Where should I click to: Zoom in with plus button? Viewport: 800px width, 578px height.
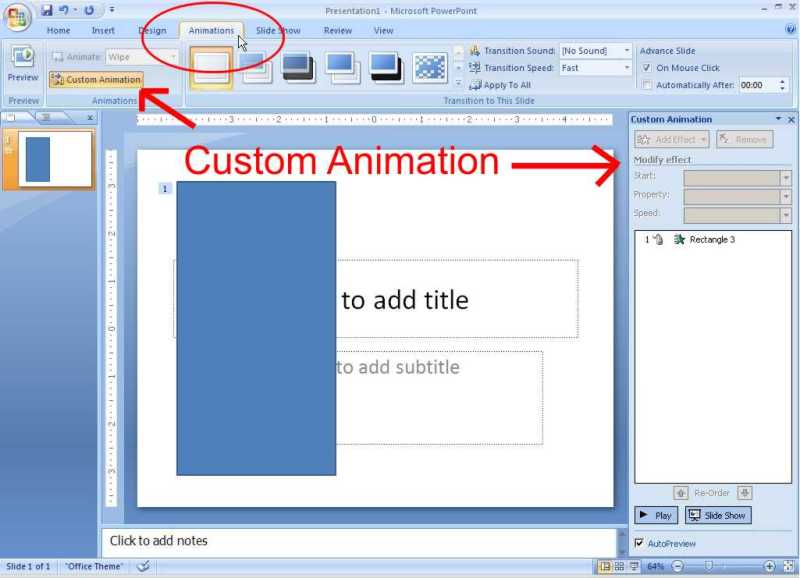click(x=769, y=566)
